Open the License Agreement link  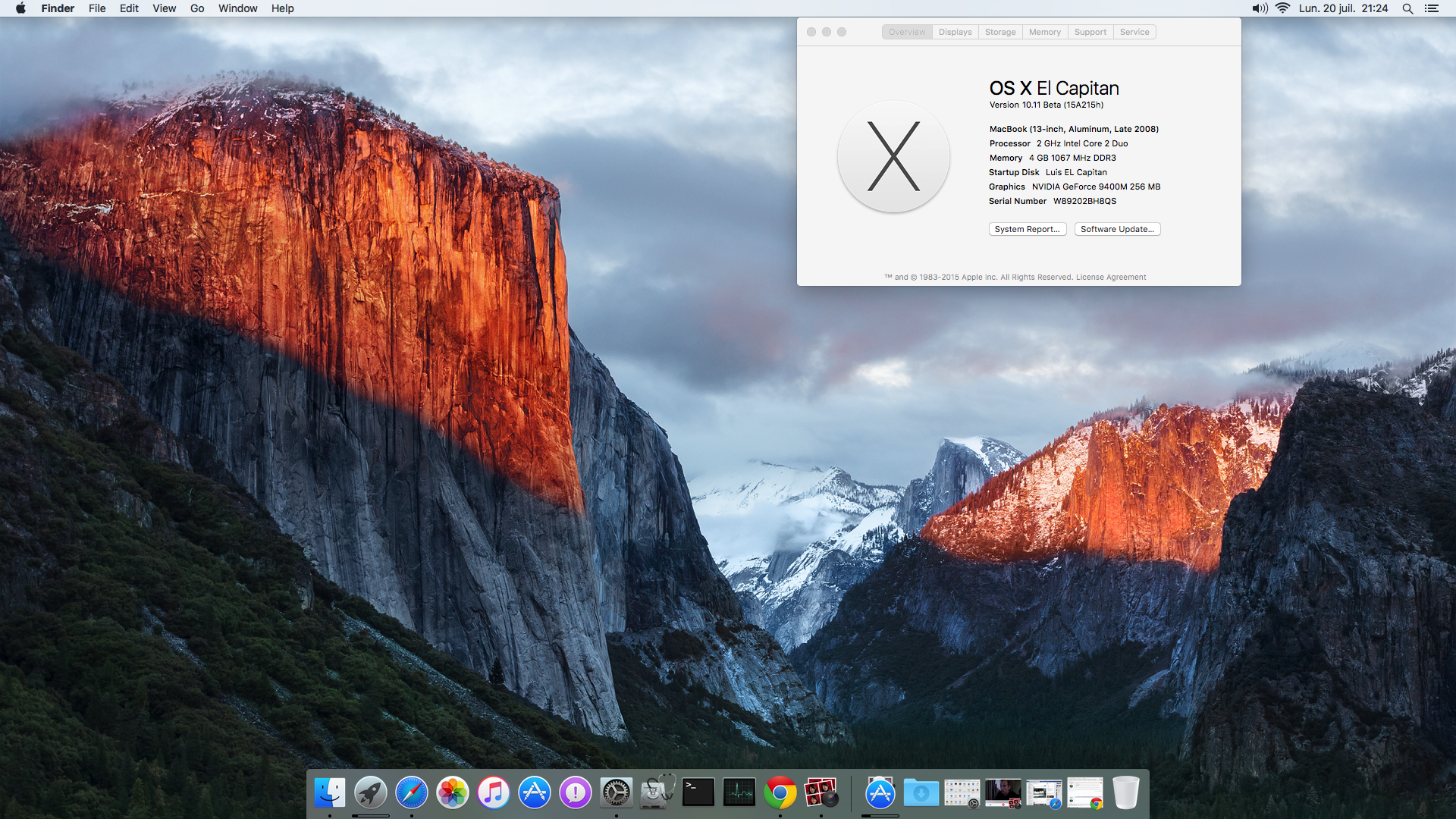pos(1111,278)
